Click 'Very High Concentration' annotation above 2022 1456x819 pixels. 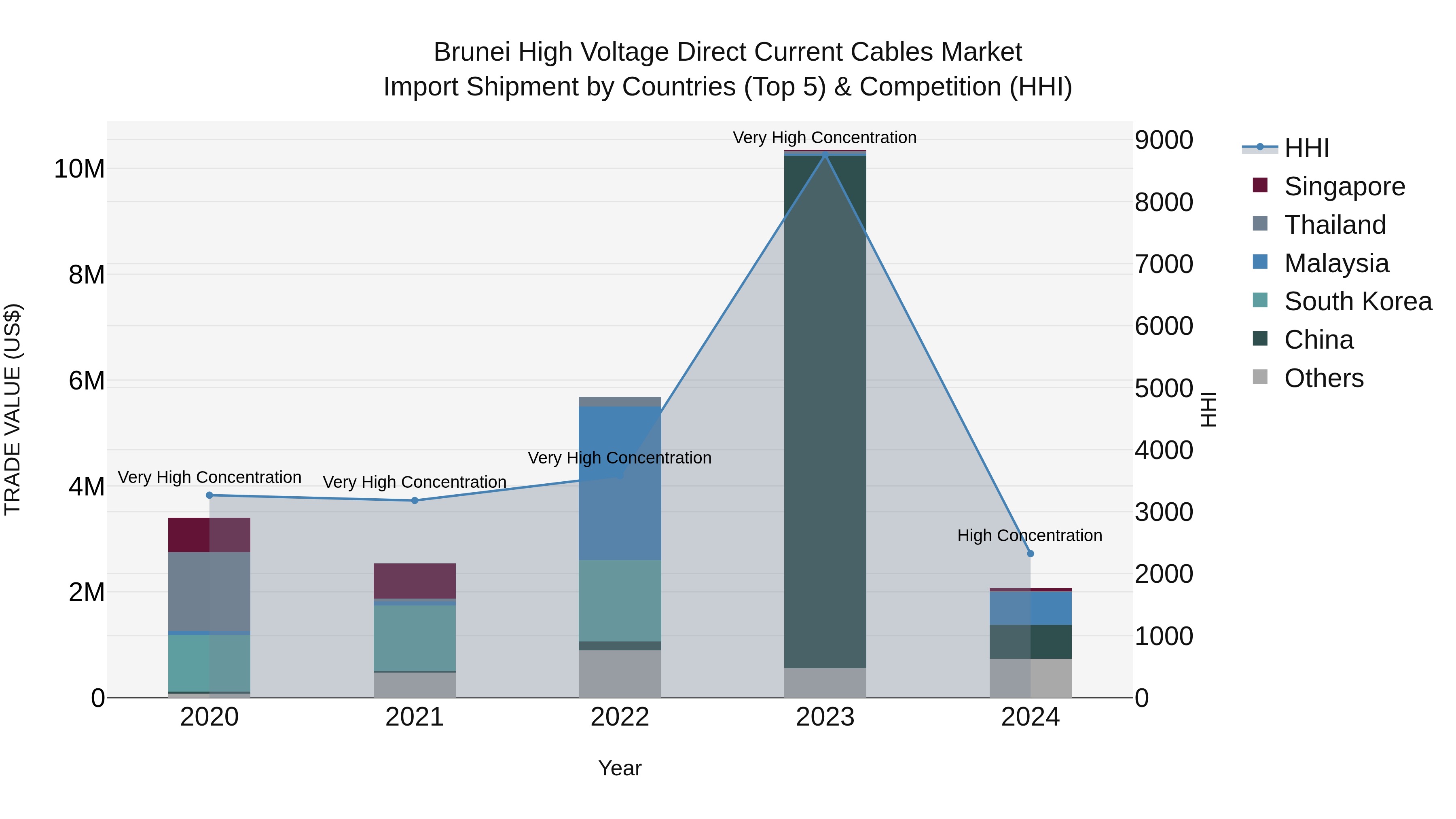click(620, 458)
